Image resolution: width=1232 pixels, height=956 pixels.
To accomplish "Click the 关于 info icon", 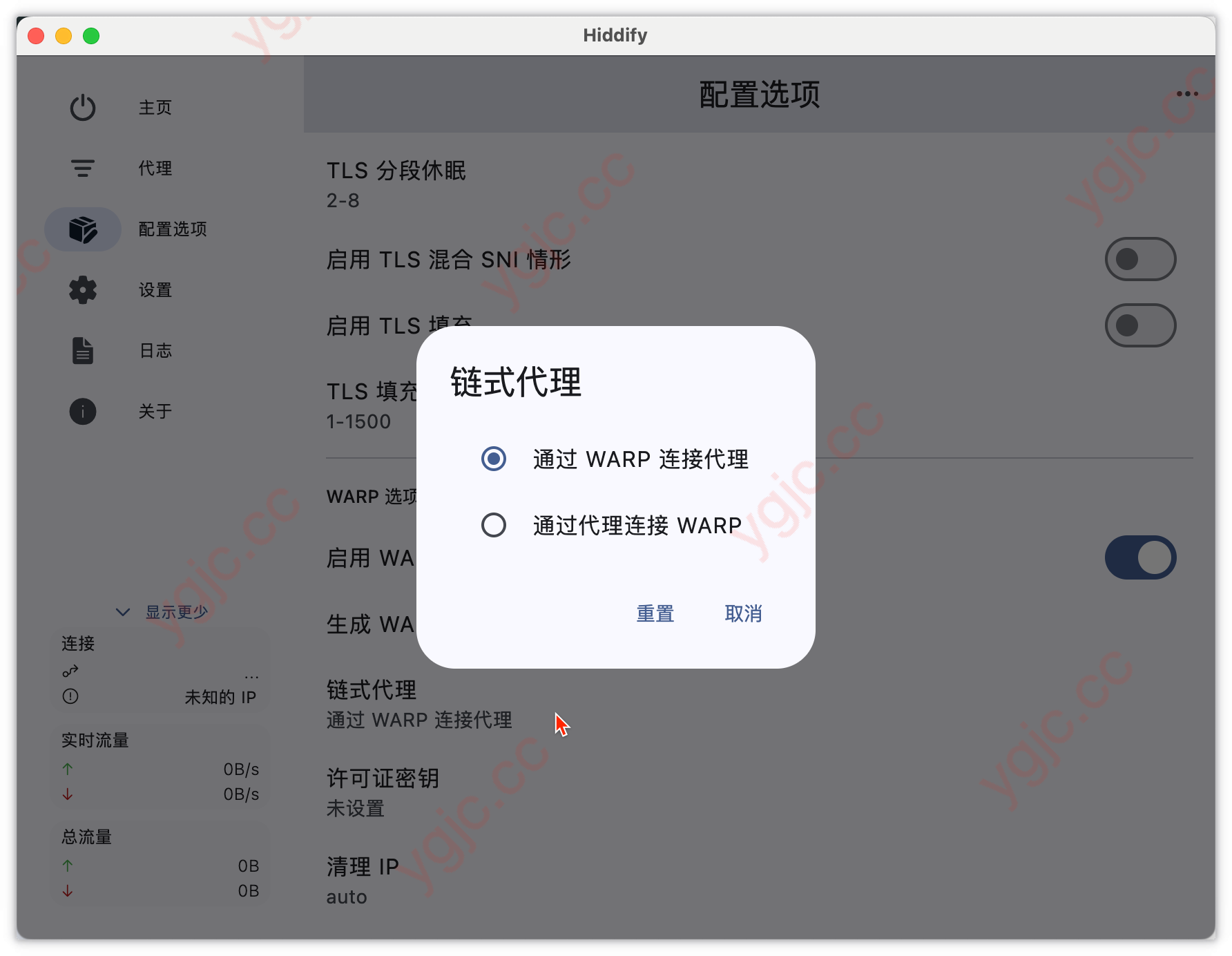I will click(x=82, y=411).
